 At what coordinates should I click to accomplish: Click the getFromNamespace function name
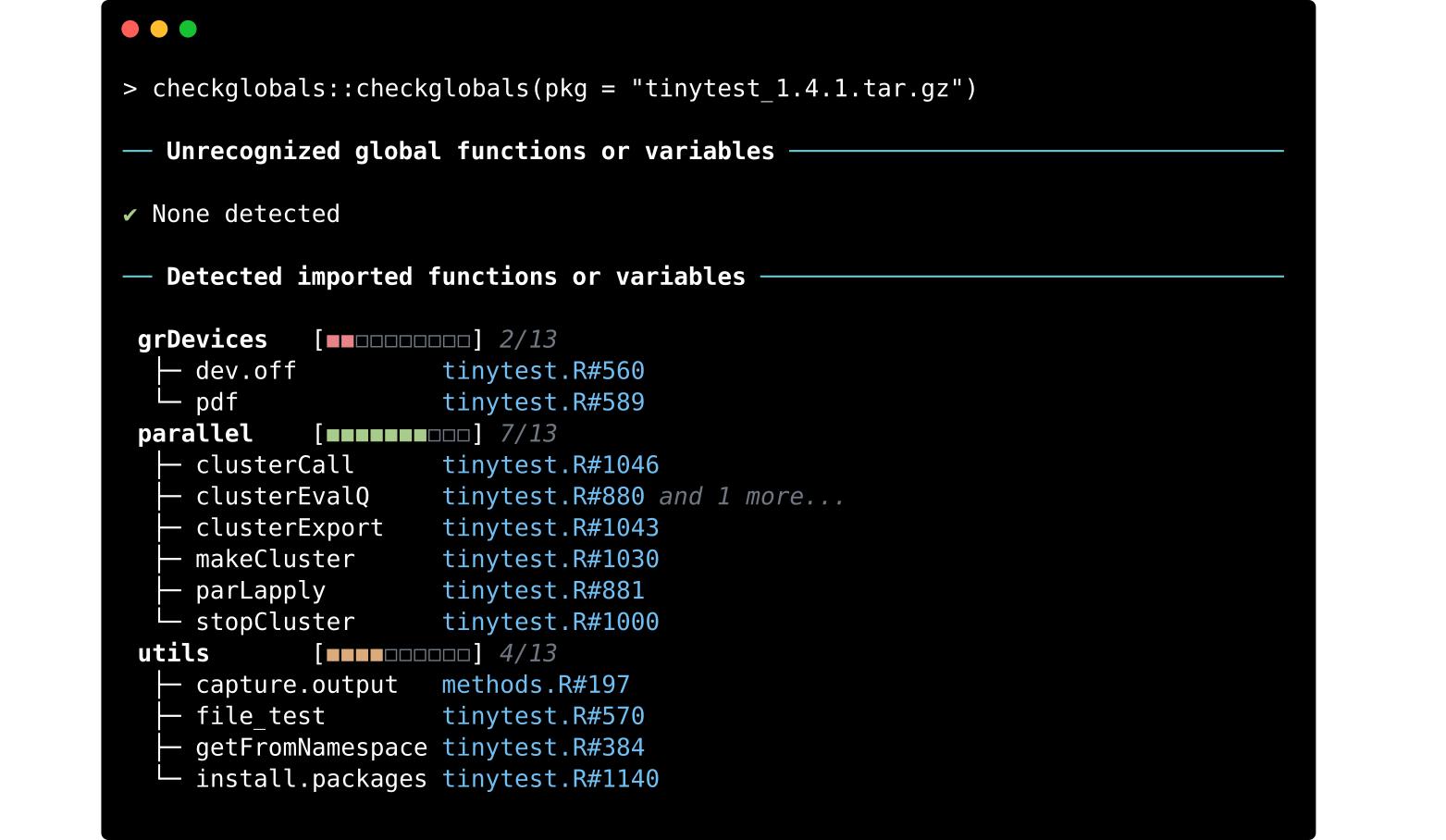tap(311, 747)
